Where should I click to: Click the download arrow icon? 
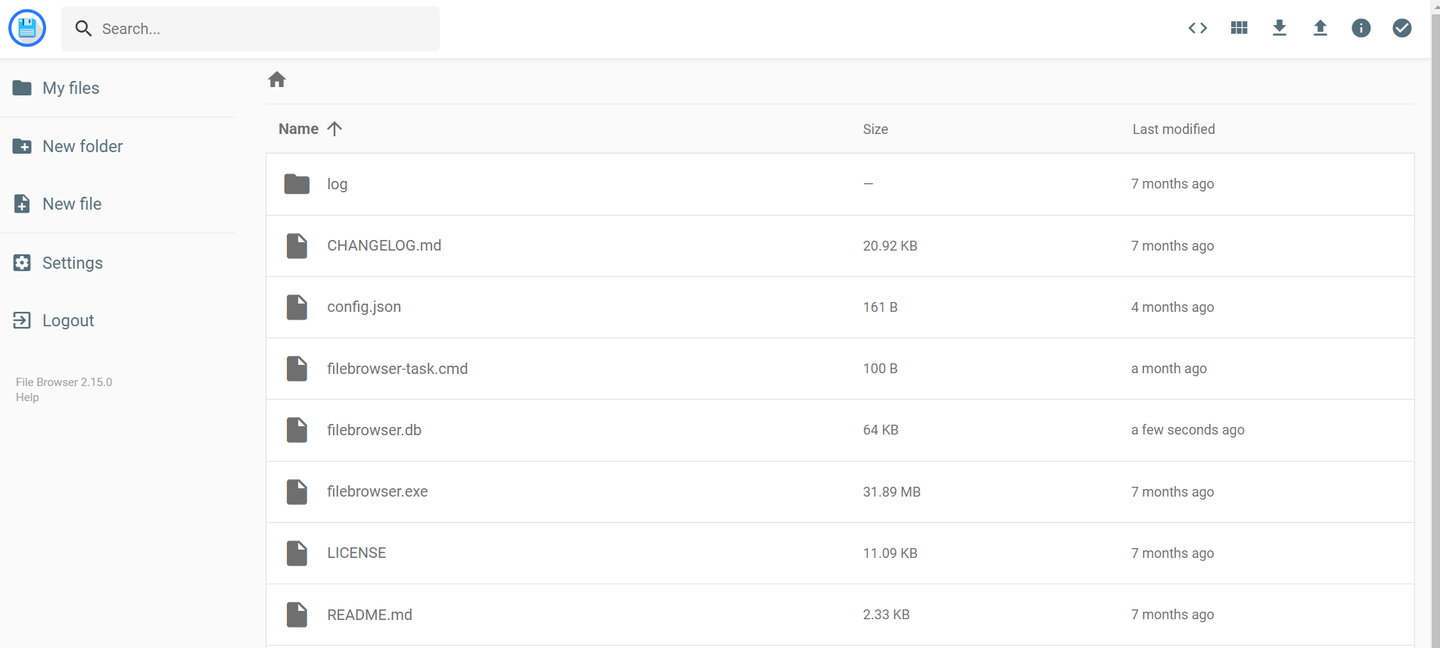tap(1279, 28)
